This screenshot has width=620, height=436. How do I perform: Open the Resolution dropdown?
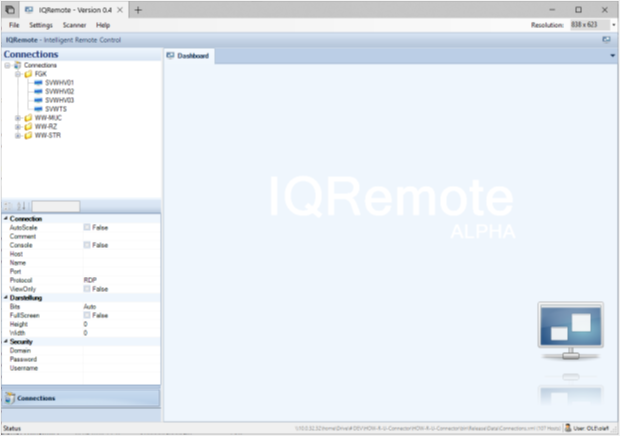click(x=613, y=24)
